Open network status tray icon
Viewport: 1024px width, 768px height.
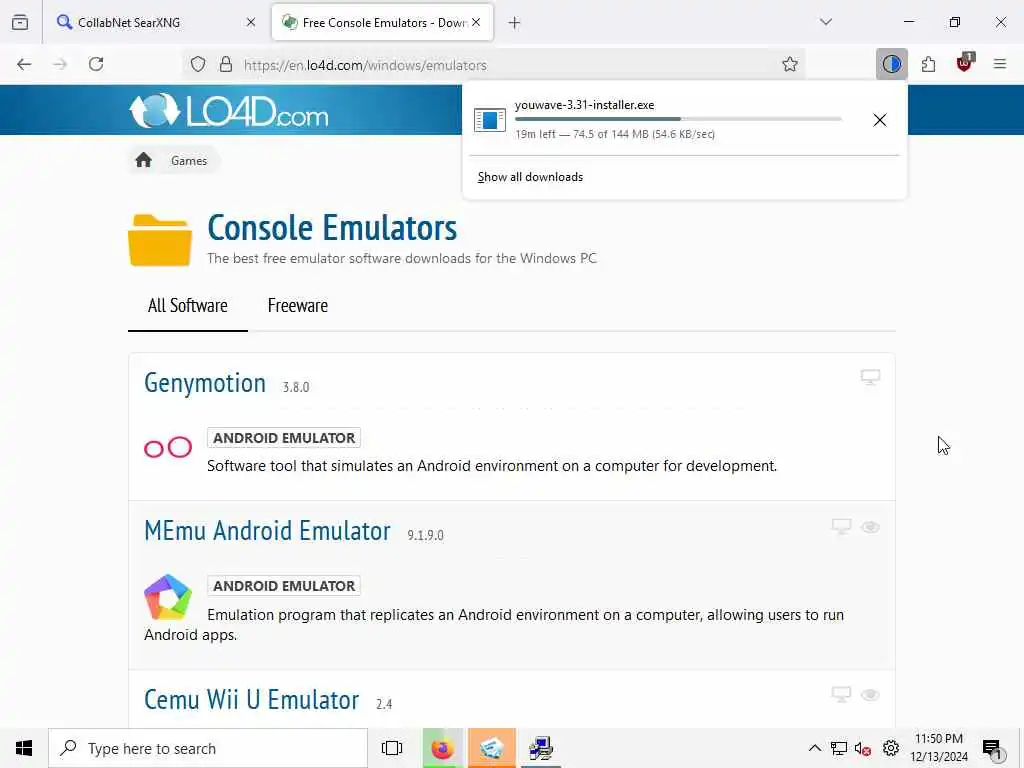point(839,748)
